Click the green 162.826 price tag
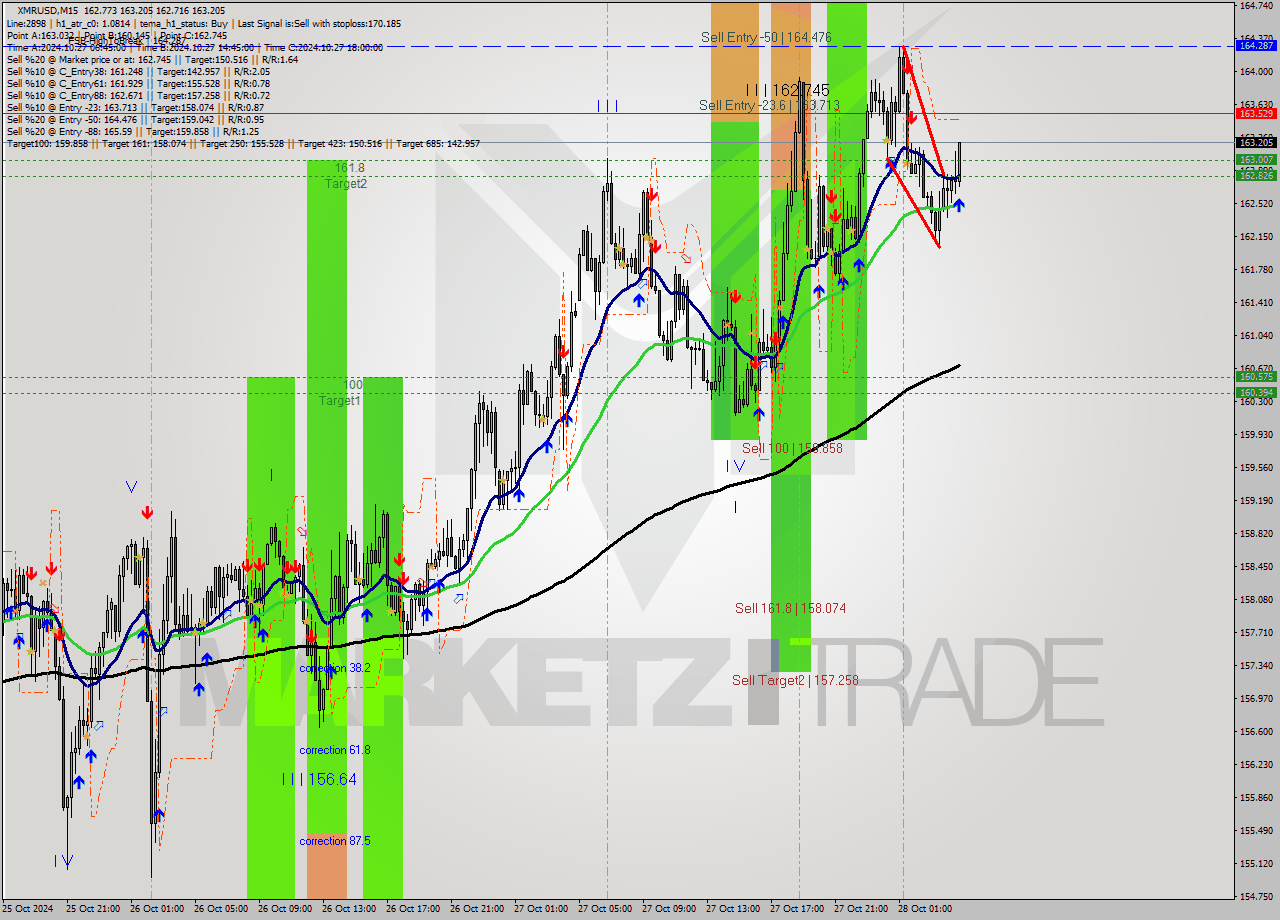1280x920 pixels. 1256,176
